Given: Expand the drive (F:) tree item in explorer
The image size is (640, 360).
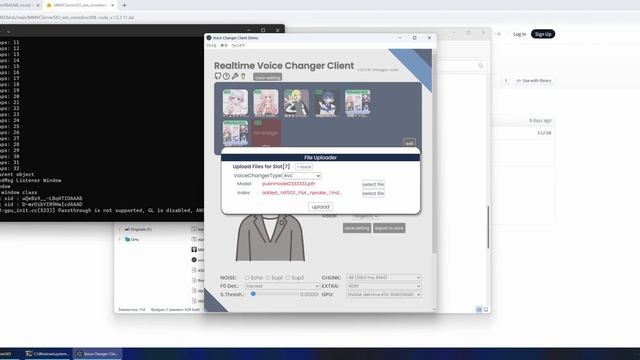Looking at the screenshot, I should tap(120, 229).
